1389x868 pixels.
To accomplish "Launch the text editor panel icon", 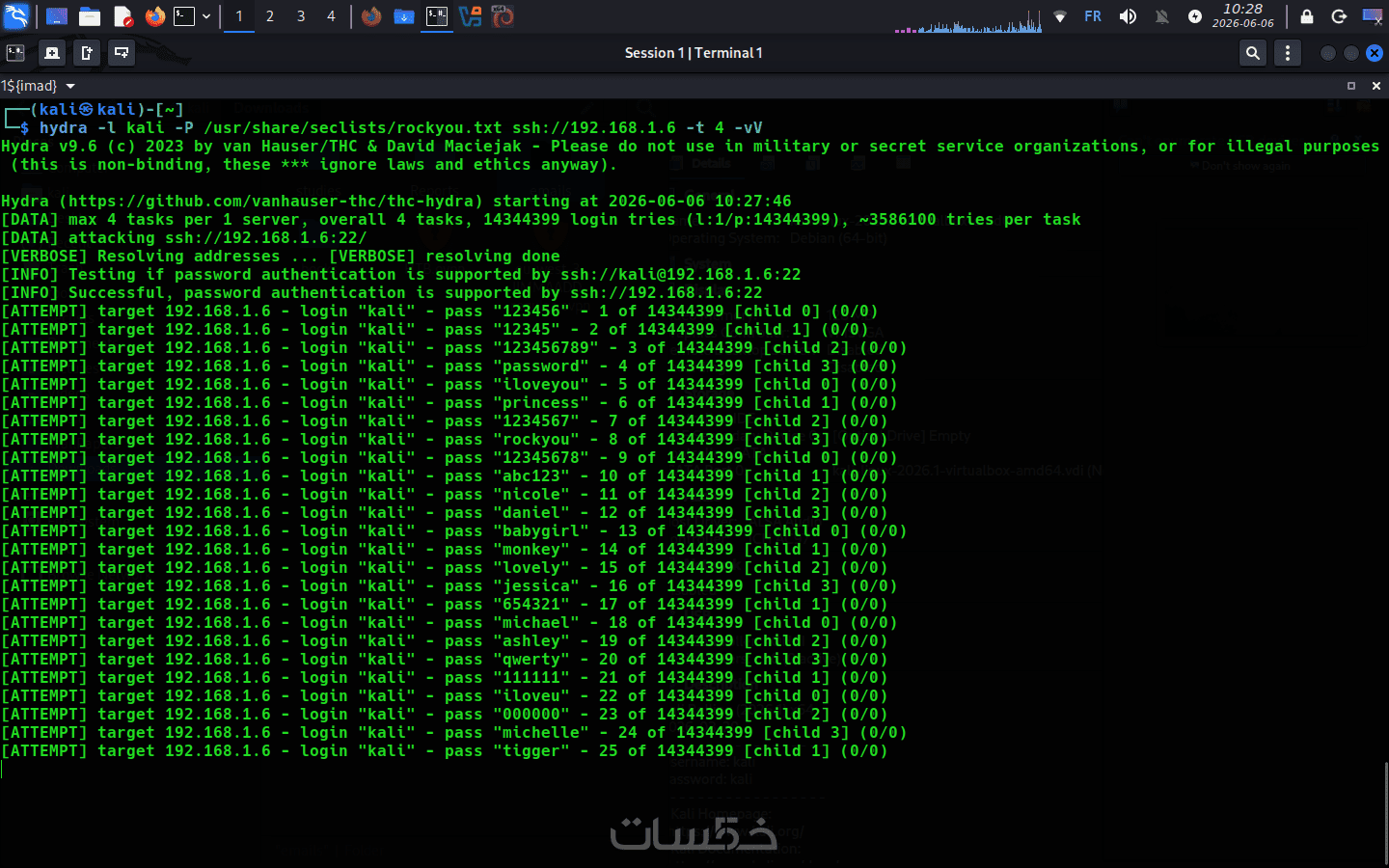I will coord(123,16).
